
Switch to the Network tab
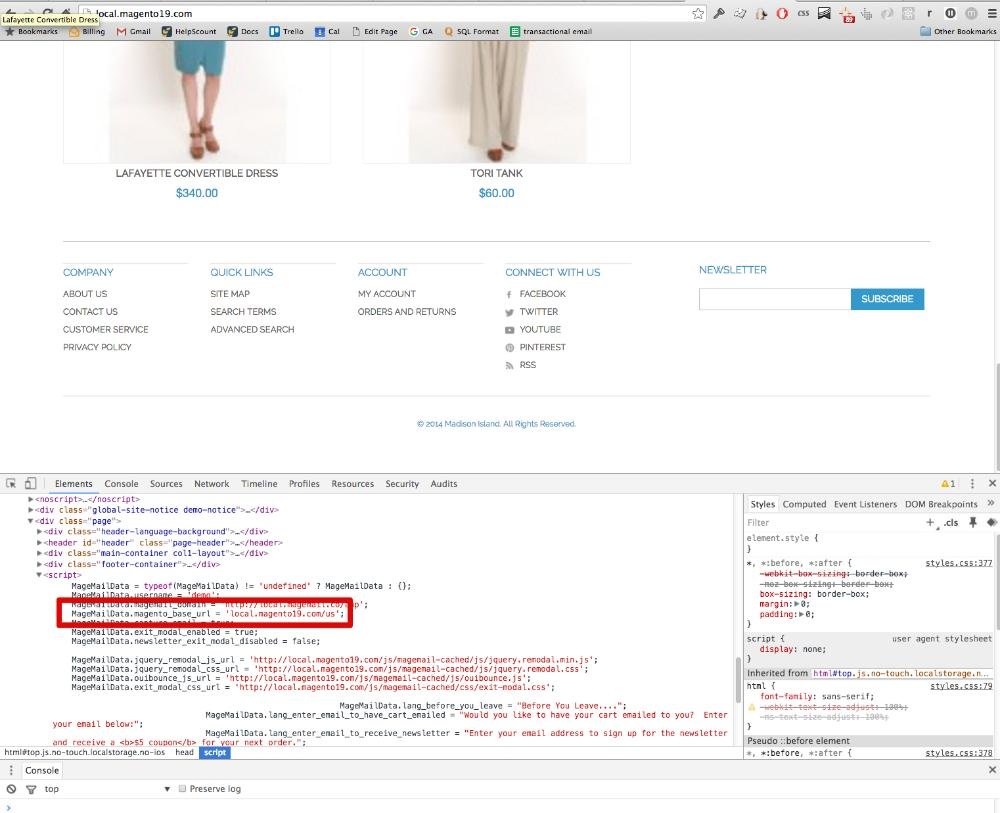pos(211,484)
